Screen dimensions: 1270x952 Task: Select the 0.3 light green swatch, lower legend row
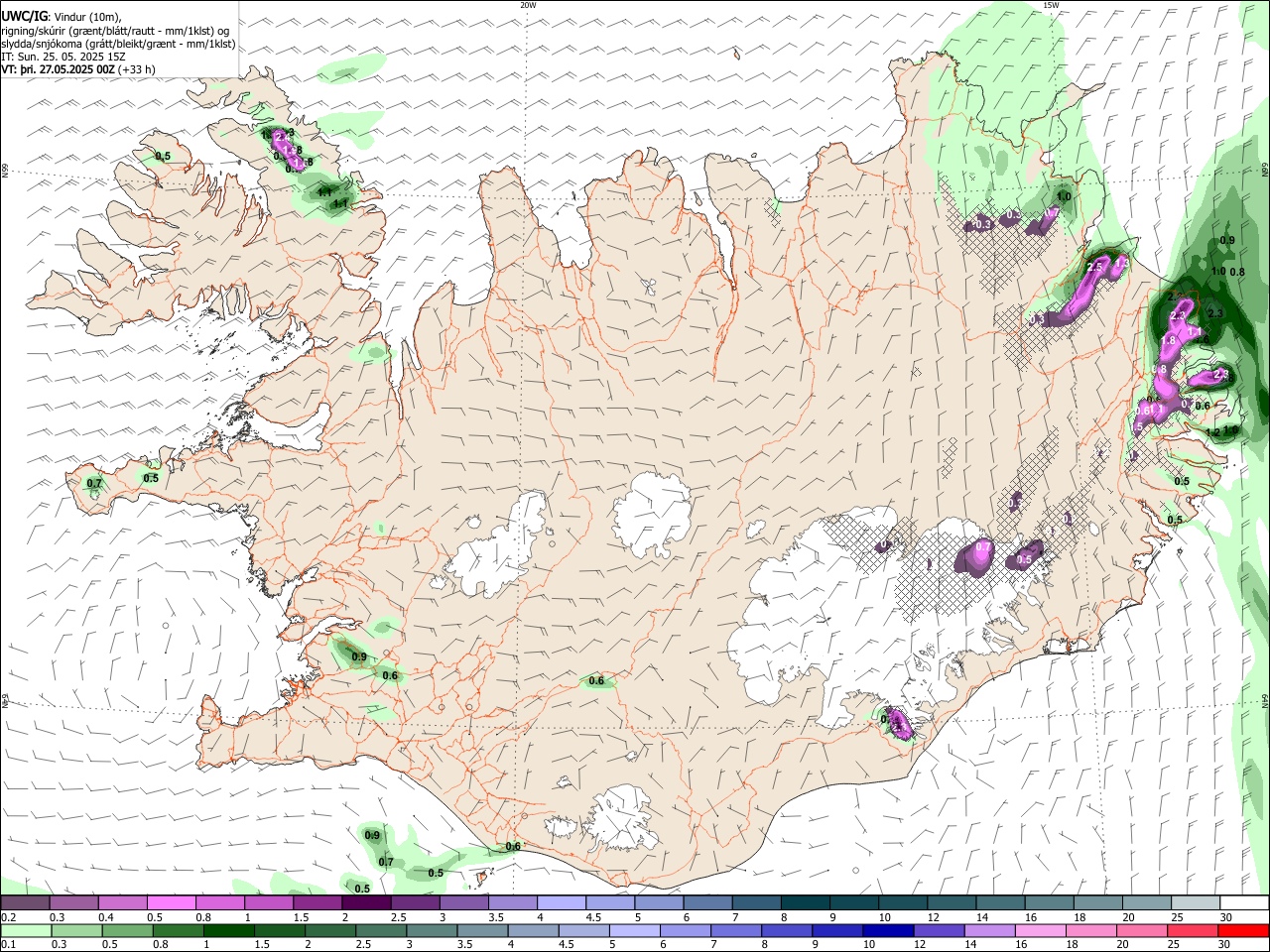click(76, 931)
